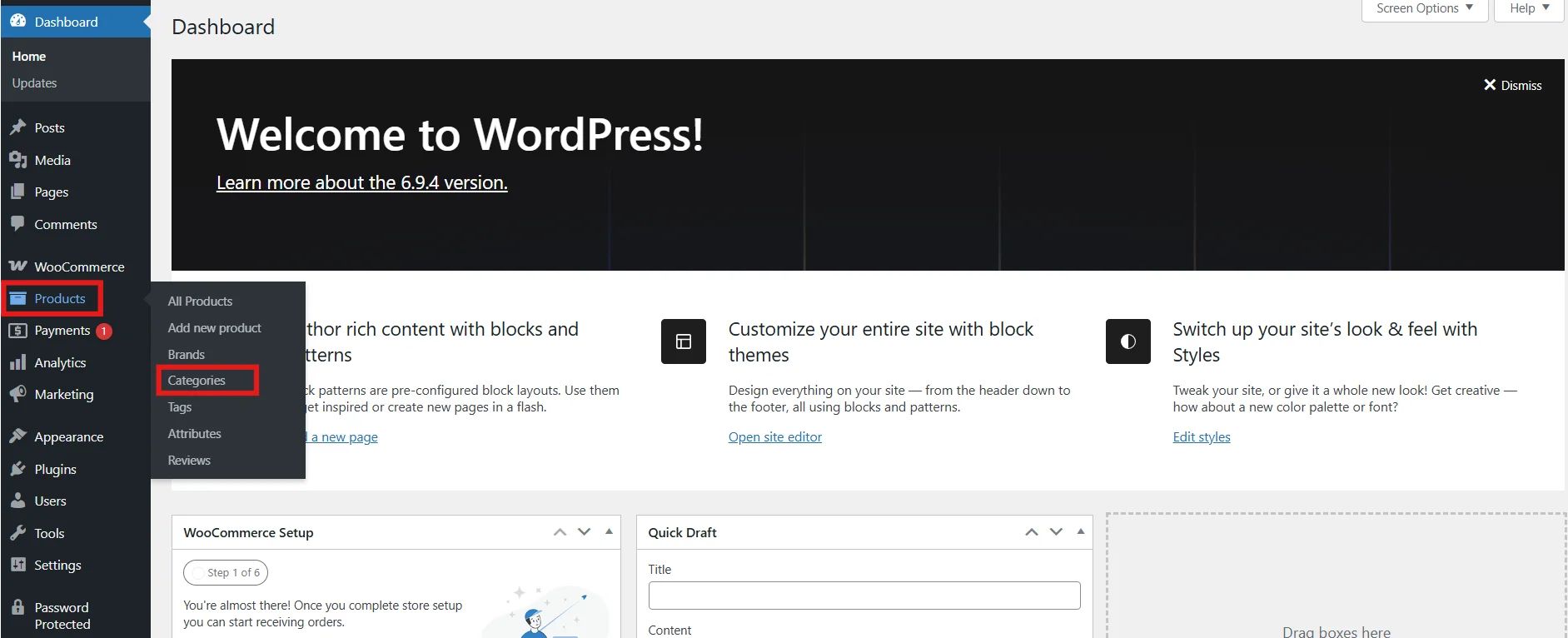Open the Posts menu label

point(49,128)
